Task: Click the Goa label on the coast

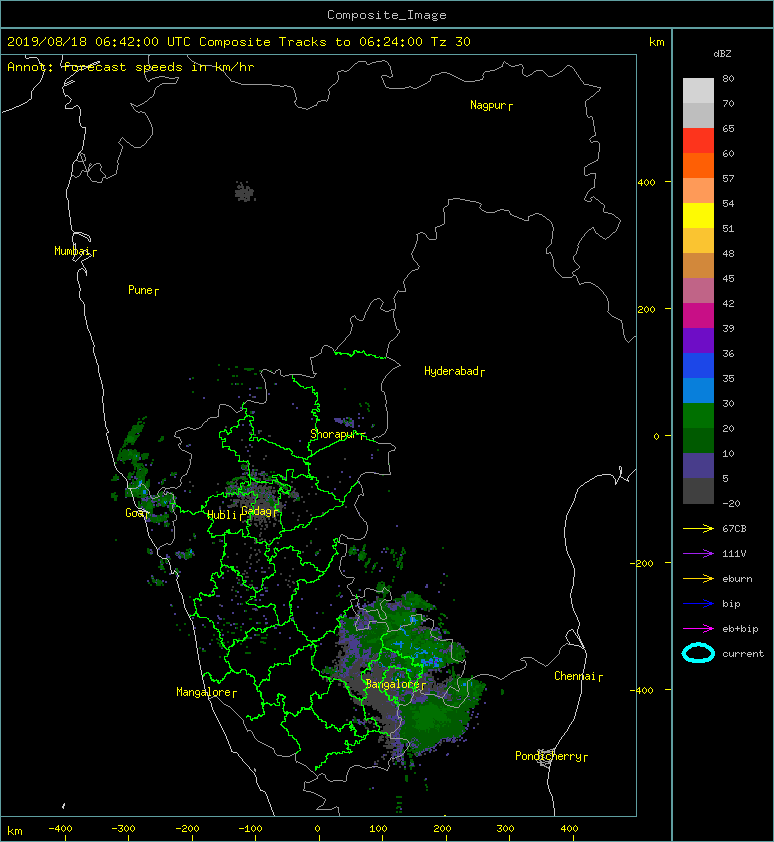Action: pyautogui.click(x=136, y=513)
